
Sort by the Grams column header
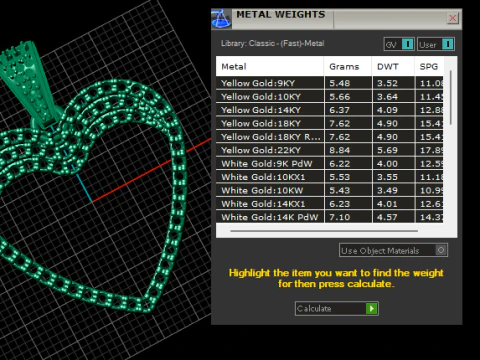[x=348, y=67]
